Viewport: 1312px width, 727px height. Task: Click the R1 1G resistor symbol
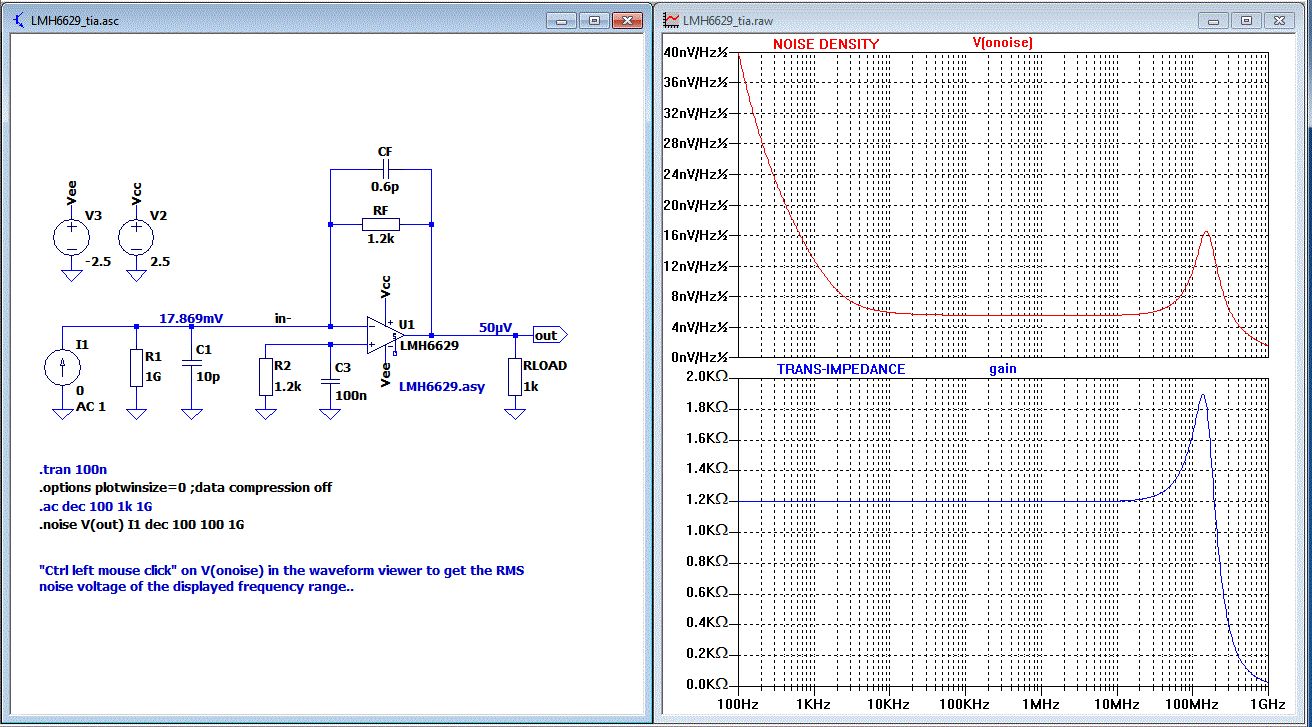(x=137, y=369)
